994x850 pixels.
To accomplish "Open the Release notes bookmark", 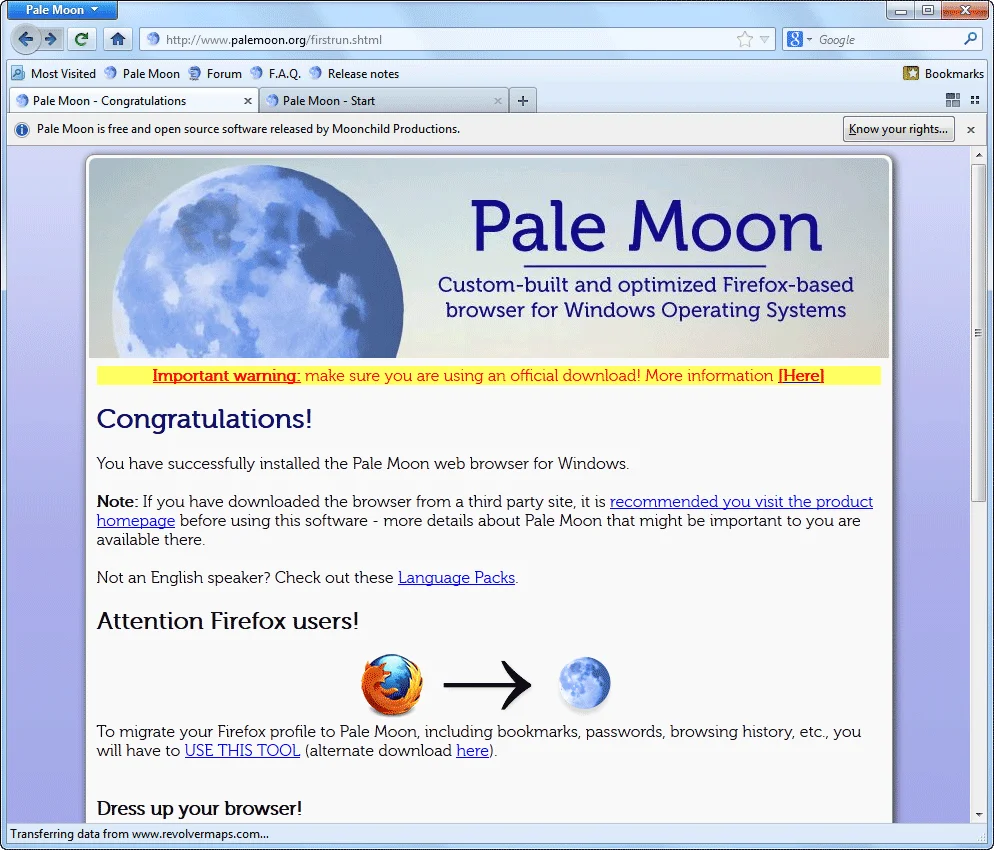I will click(x=354, y=74).
